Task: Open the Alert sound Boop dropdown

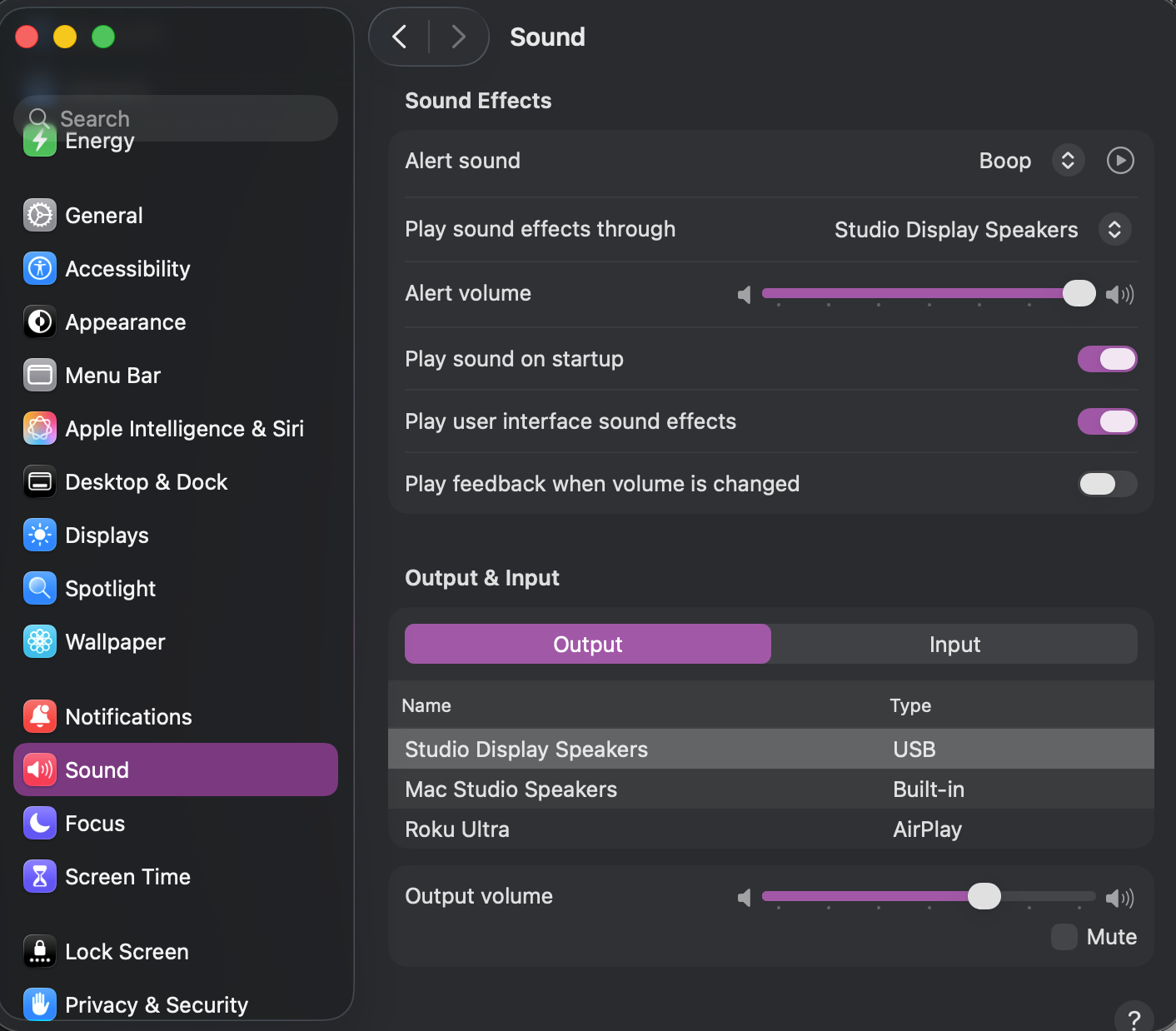Action: pyautogui.click(x=1068, y=160)
